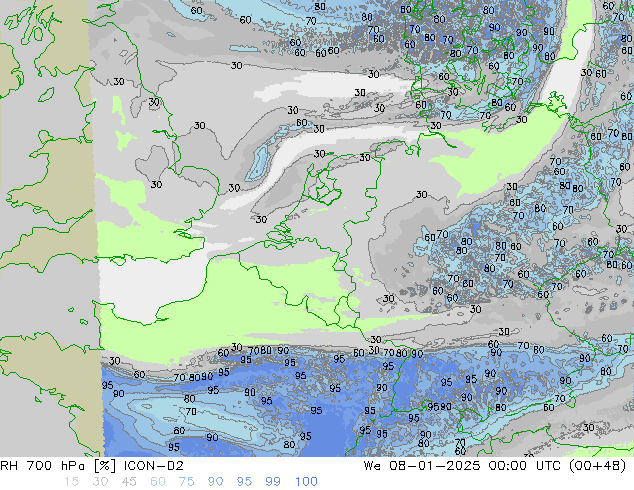Select the legend value 100 in the color scale

pos(306,482)
